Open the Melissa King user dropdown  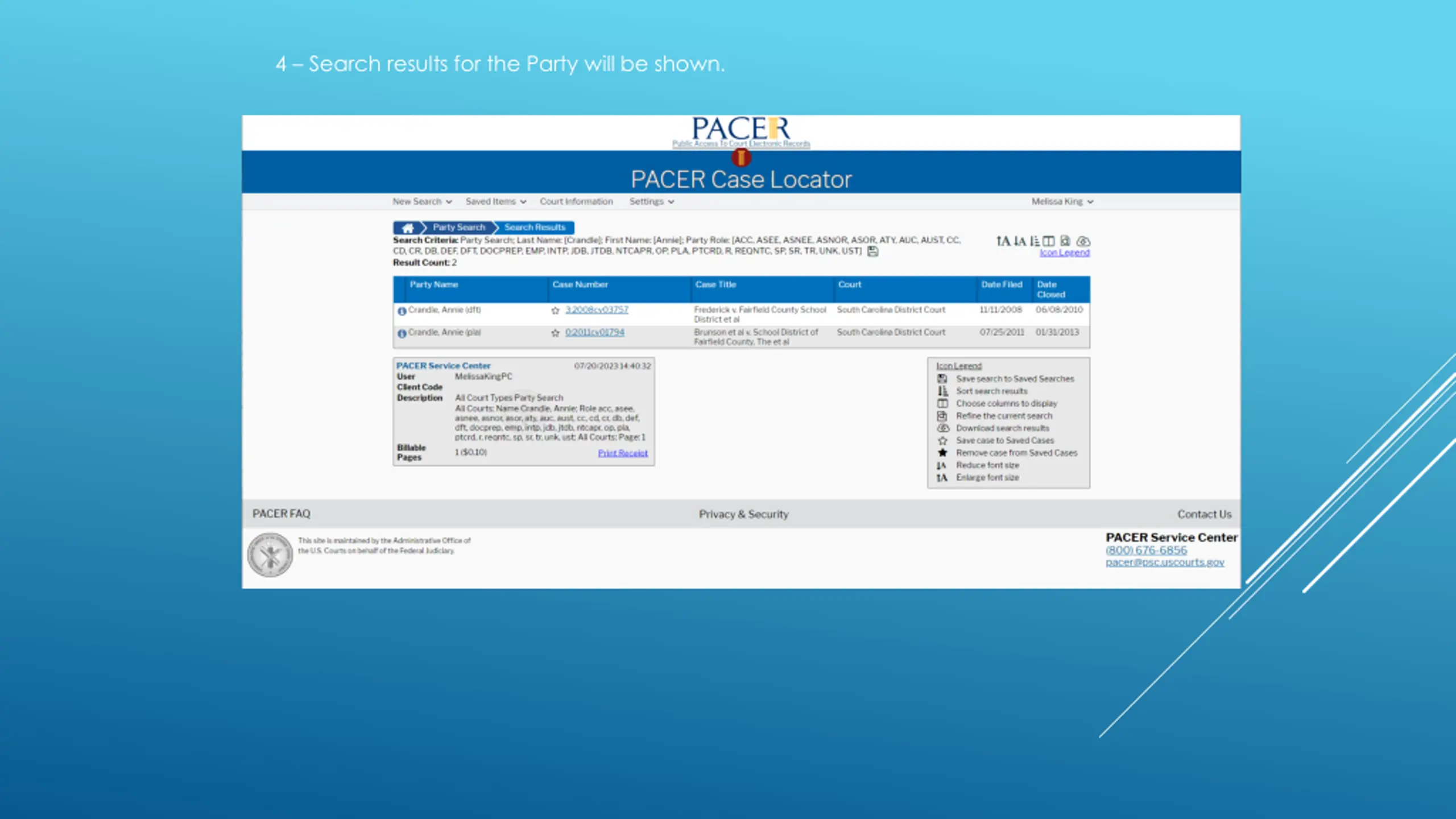click(1062, 201)
